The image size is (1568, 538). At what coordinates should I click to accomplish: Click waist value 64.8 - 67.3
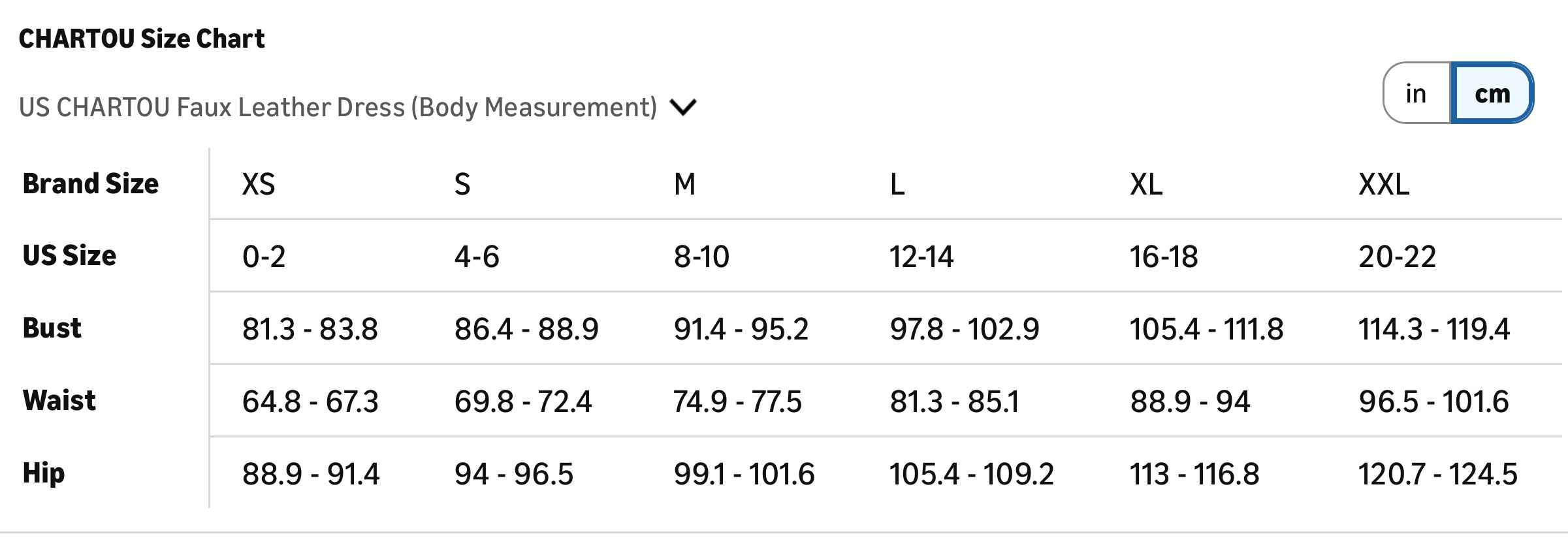pos(310,402)
